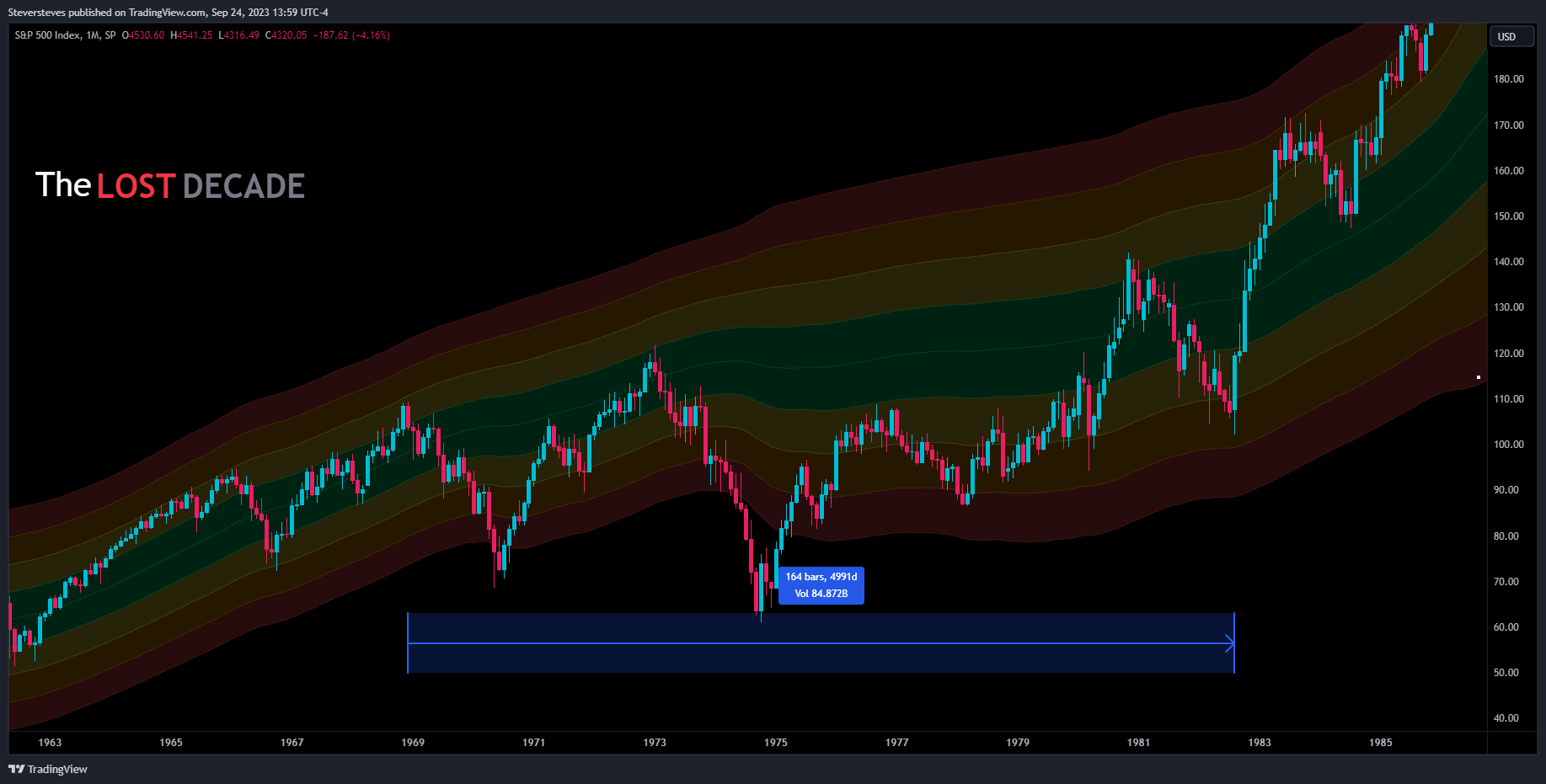Click the 1967 label on time axis

click(292, 742)
